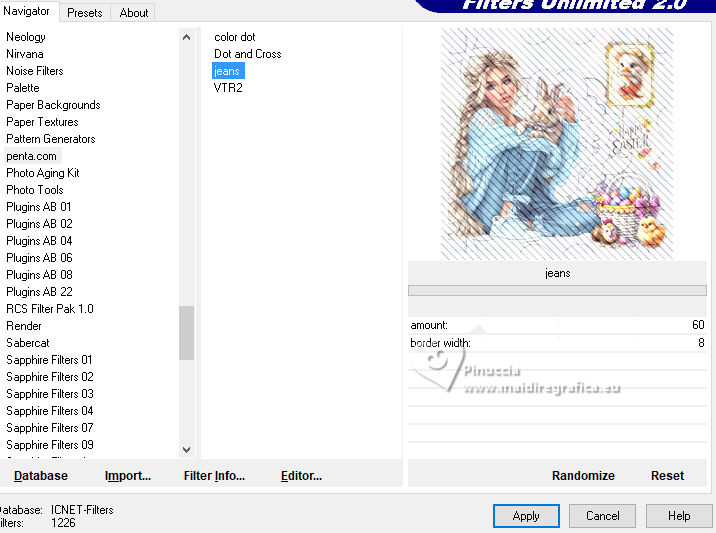The width and height of the screenshot is (716, 533).
Task: Select the jeans filter
Action: 228,71
